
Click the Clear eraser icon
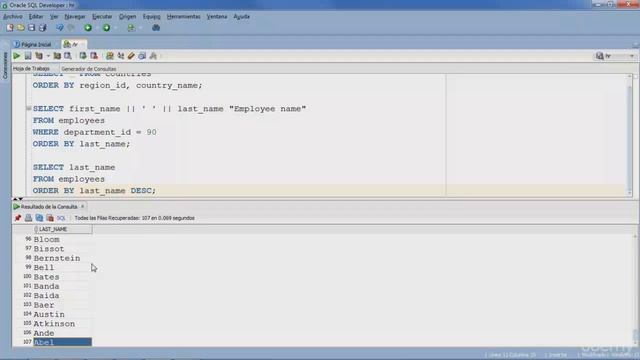131,56
